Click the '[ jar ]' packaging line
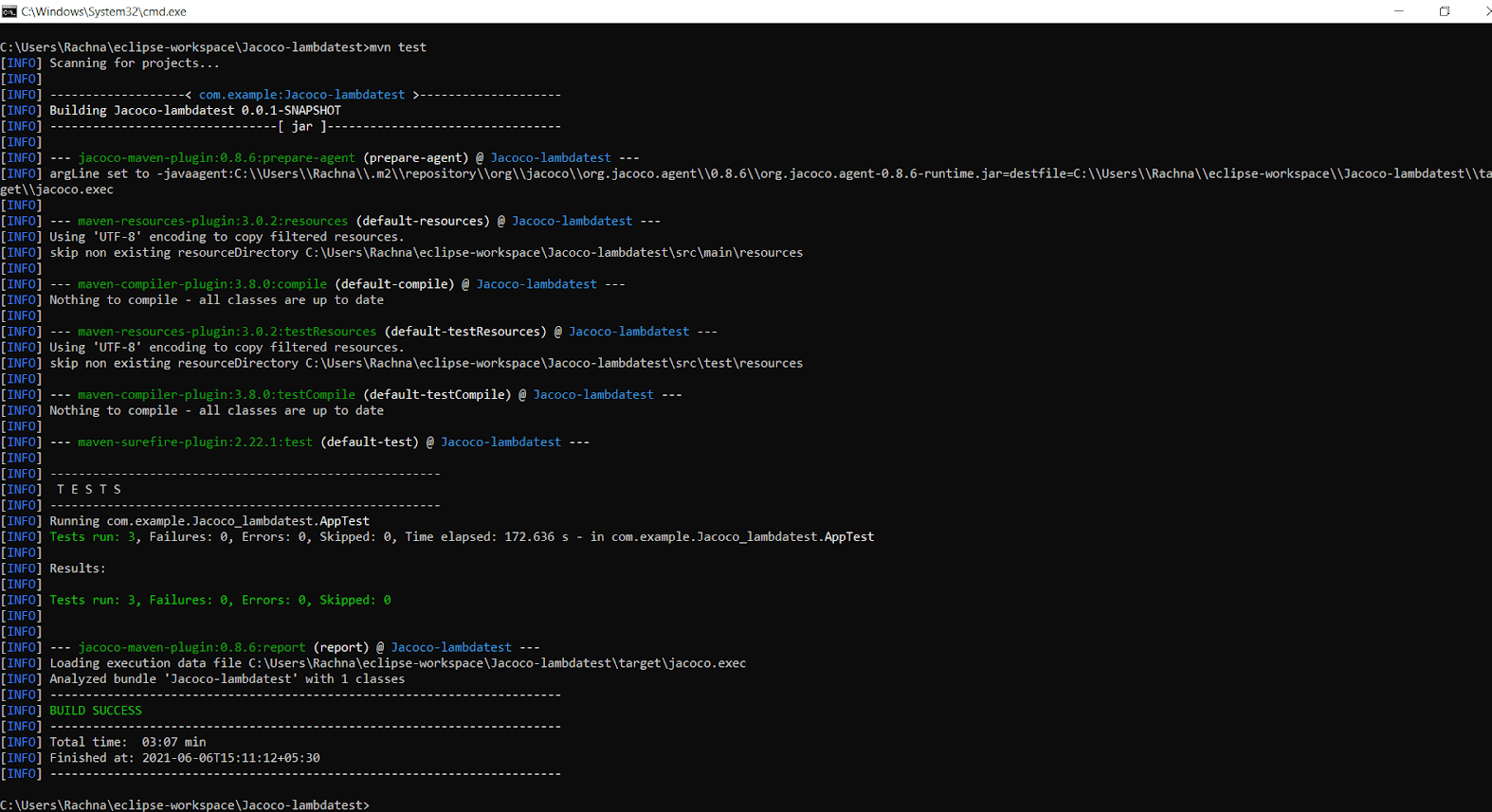The width and height of the screenshot is (1492, 812). click(x=305, y=126)
